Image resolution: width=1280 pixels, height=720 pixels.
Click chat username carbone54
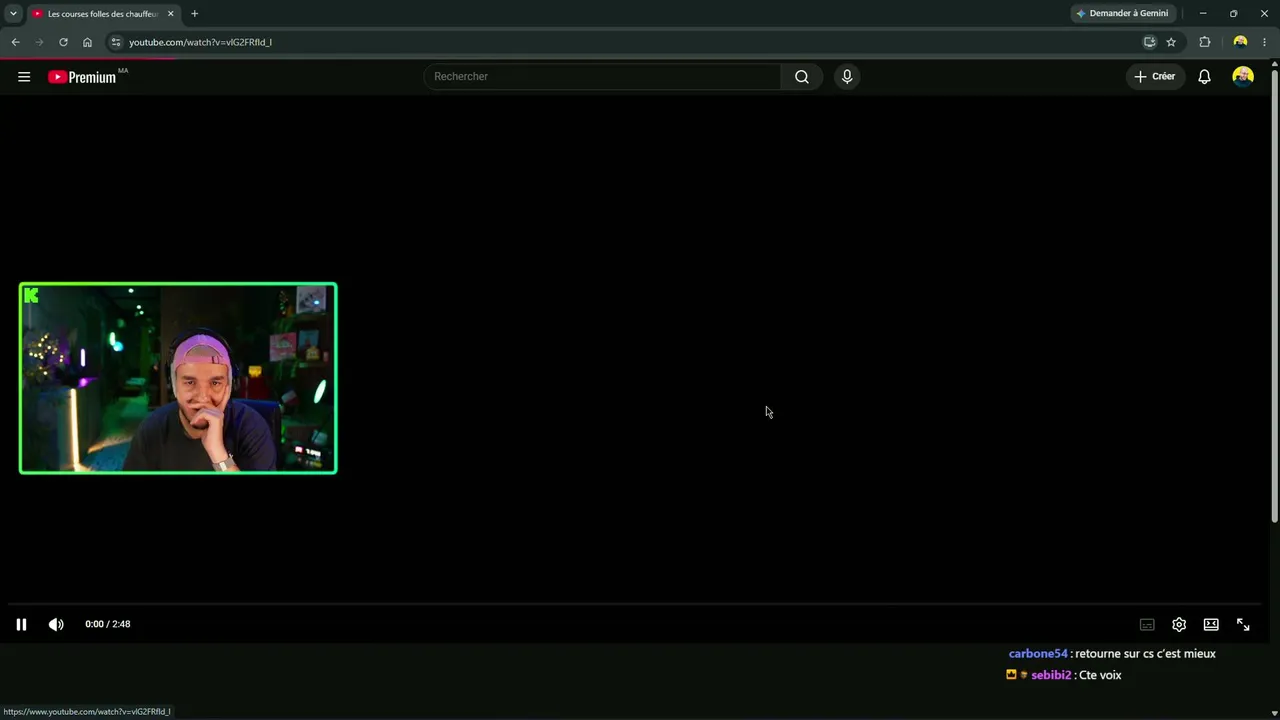1038,654
